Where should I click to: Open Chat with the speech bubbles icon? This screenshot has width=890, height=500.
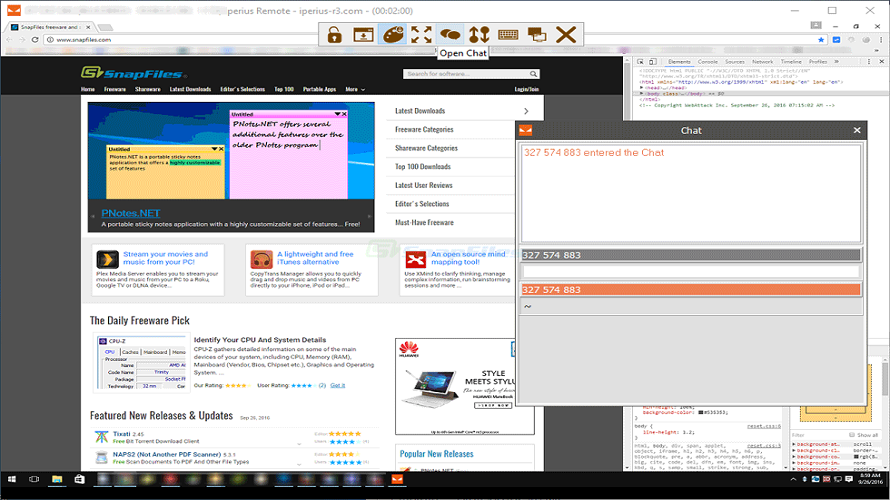click(x=451, y=35)
